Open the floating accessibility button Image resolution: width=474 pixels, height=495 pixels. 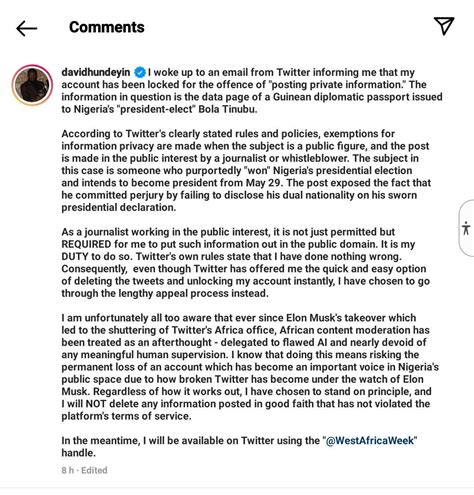click(x=466, y=228)
